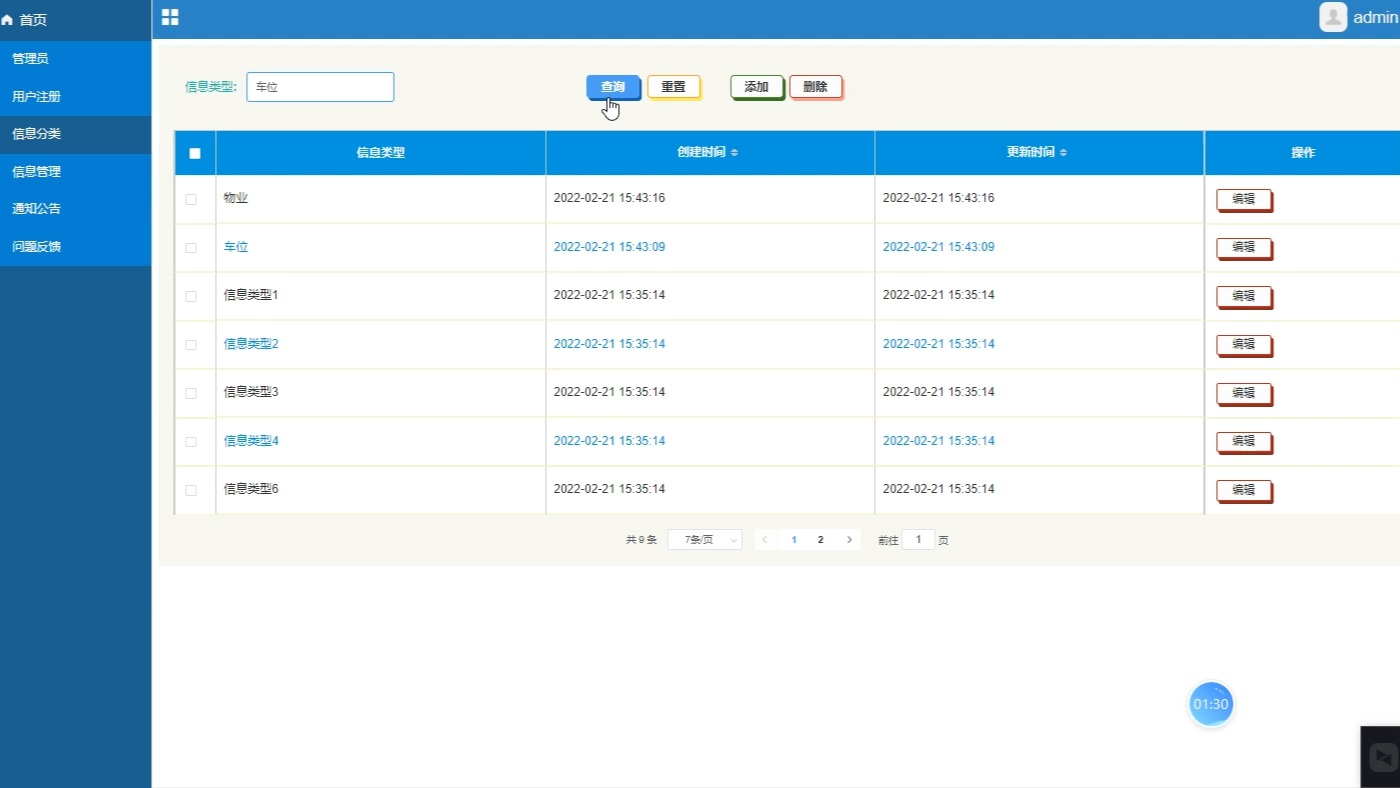Click the 重置 reset button
1400x788 pixels.
pos(674,87)
